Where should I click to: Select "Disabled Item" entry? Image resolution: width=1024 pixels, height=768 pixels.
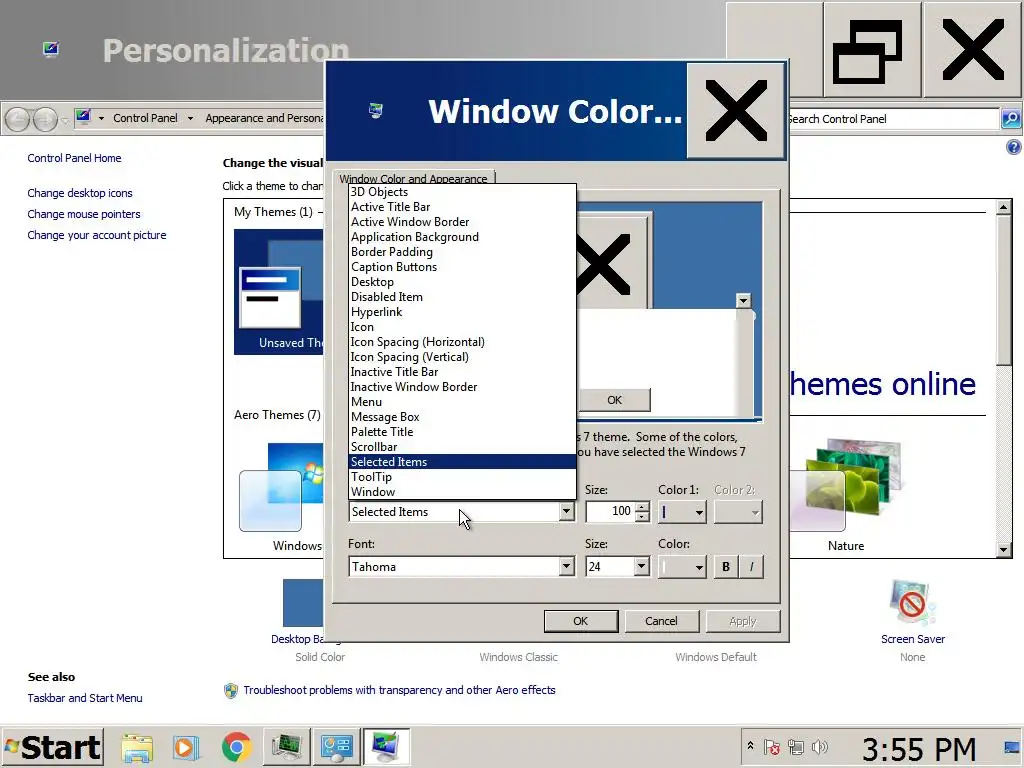462,297
